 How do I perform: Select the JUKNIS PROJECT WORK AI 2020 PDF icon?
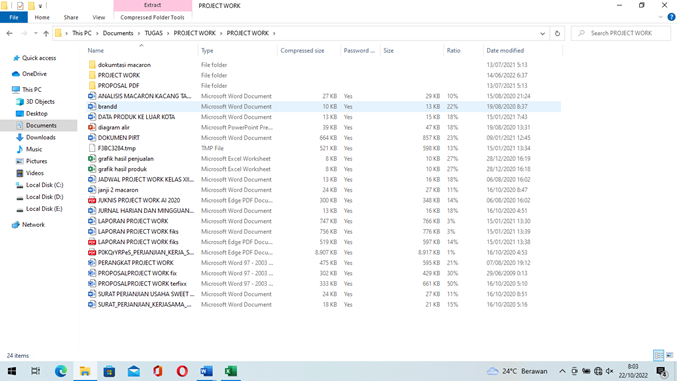click(x=92, y=200)
